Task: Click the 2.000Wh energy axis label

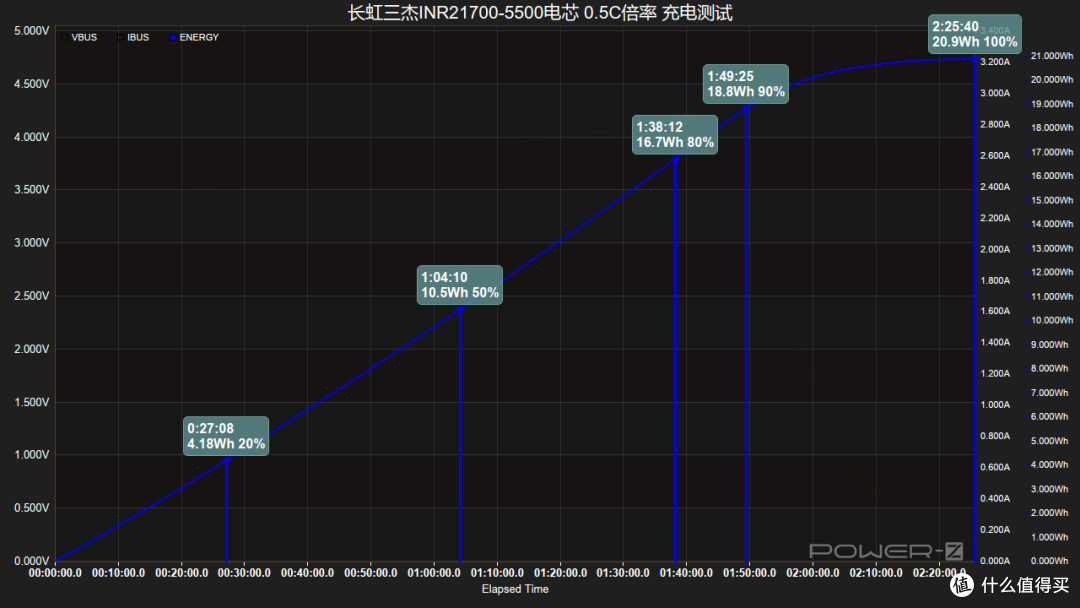Action: point(1050,513)
